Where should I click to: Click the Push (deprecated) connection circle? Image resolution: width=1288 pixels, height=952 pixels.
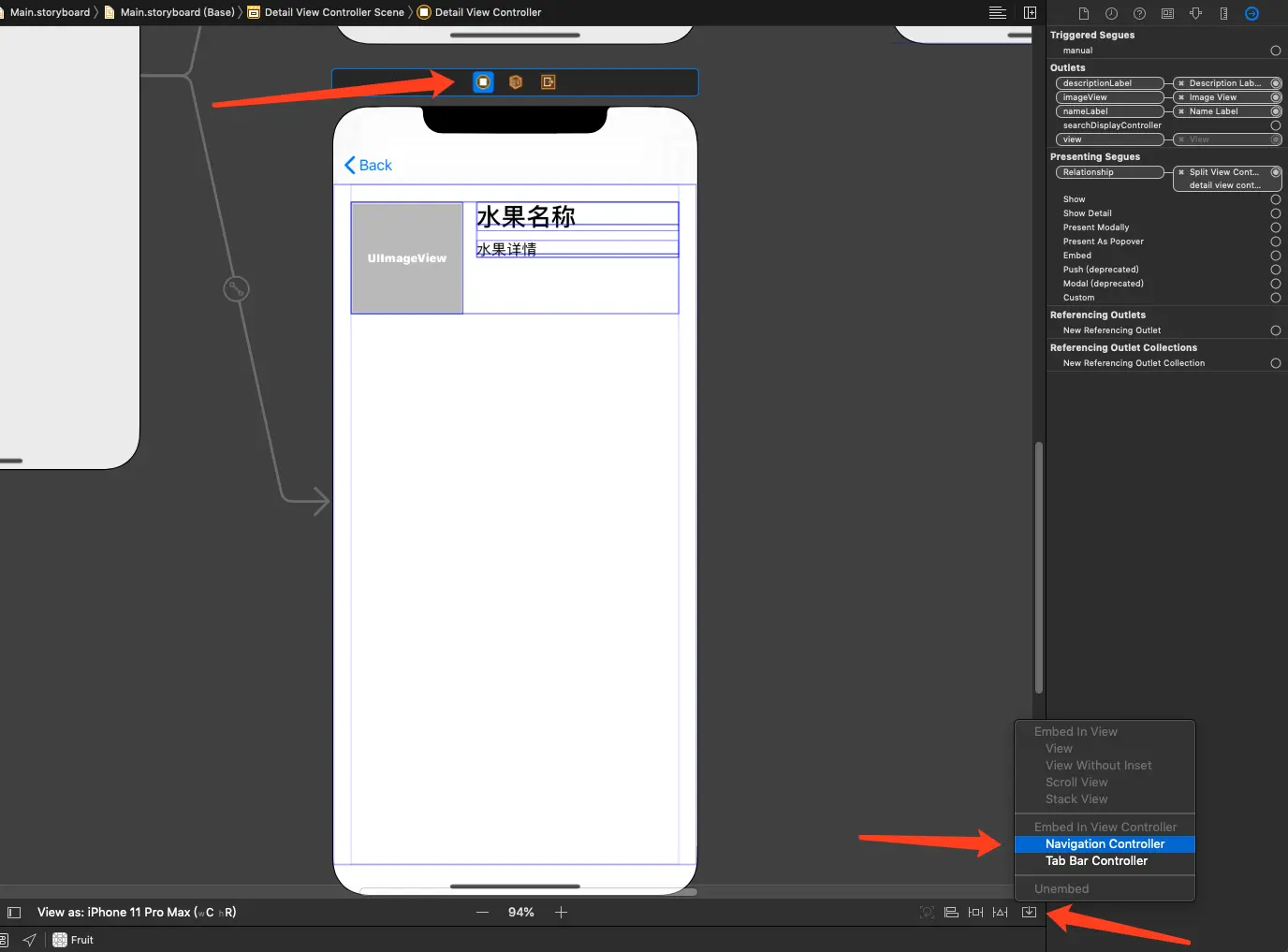click(1276, 270)
